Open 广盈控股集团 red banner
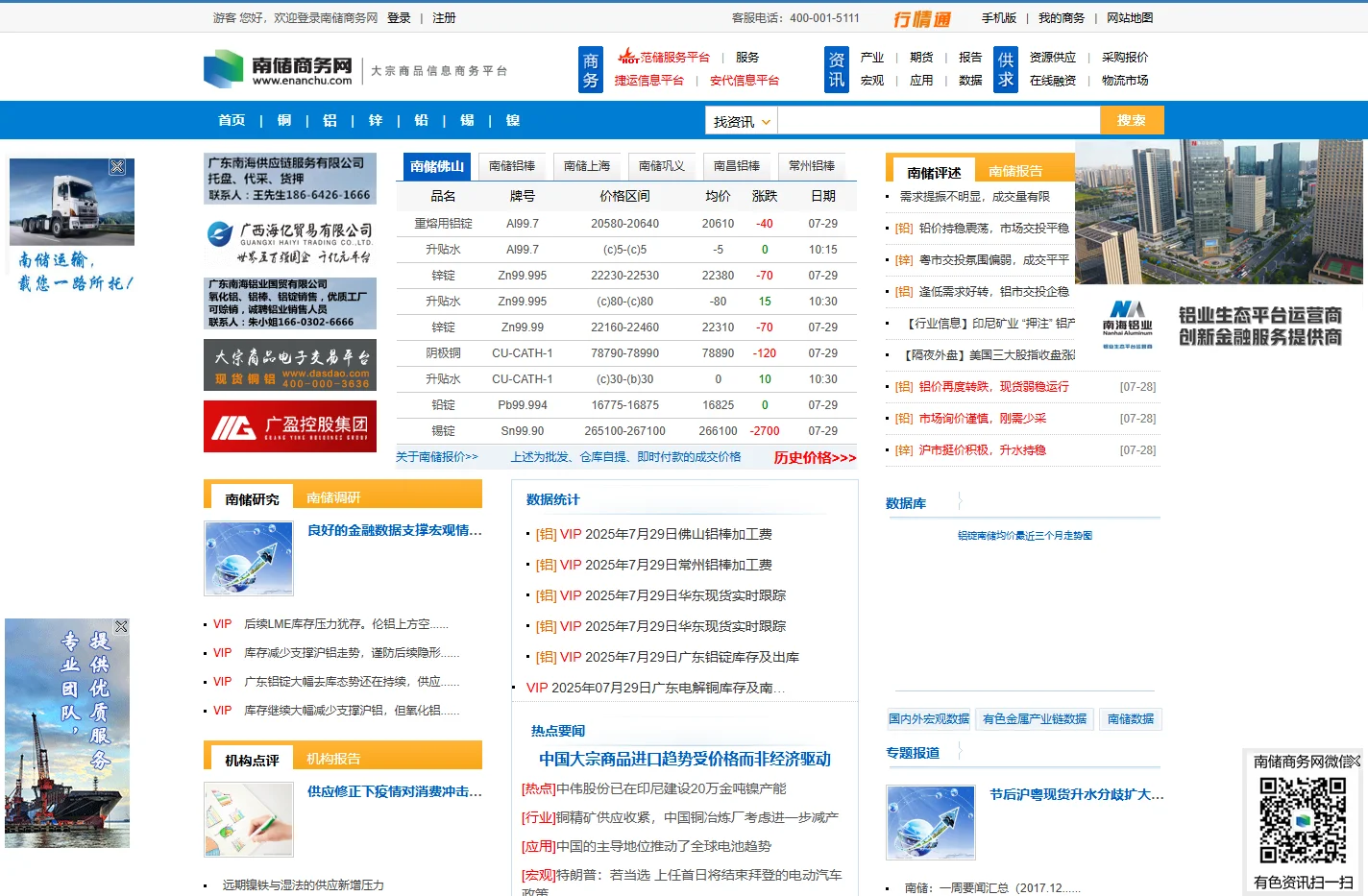This screenshot has height=896, width=1368. (x=290, y=426)
